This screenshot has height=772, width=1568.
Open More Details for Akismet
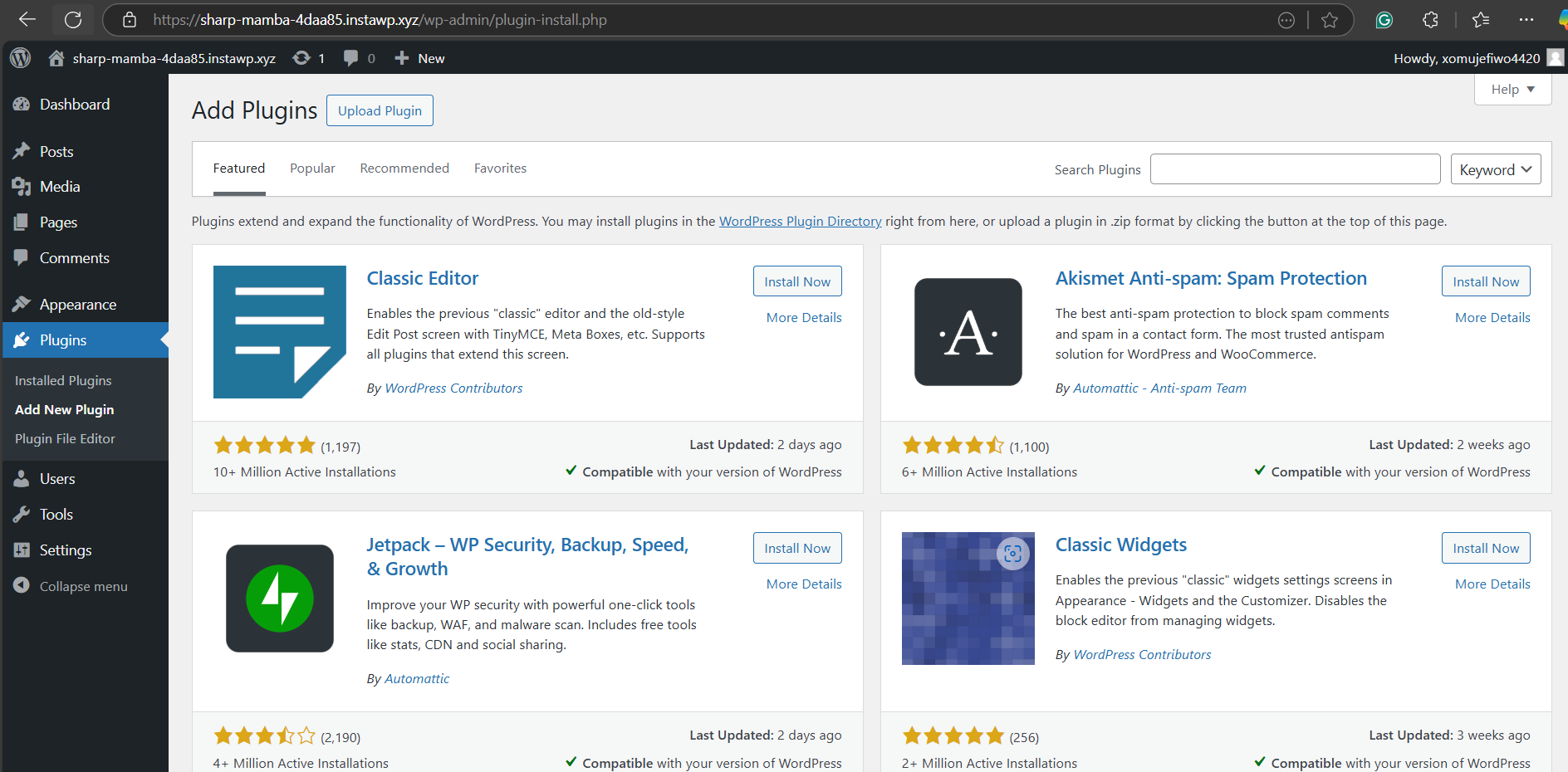click(1492, 318)
